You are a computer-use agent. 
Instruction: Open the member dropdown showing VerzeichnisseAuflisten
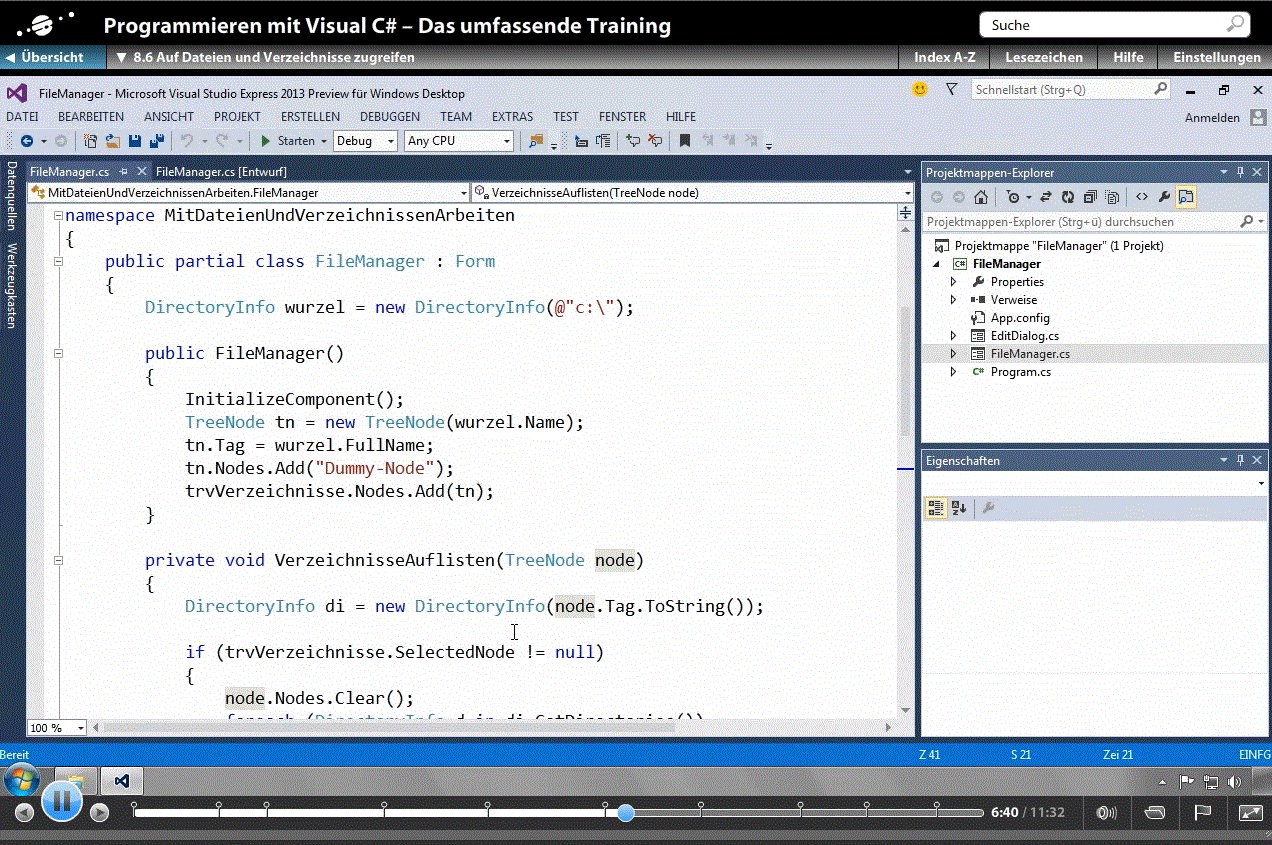[907, 192]
